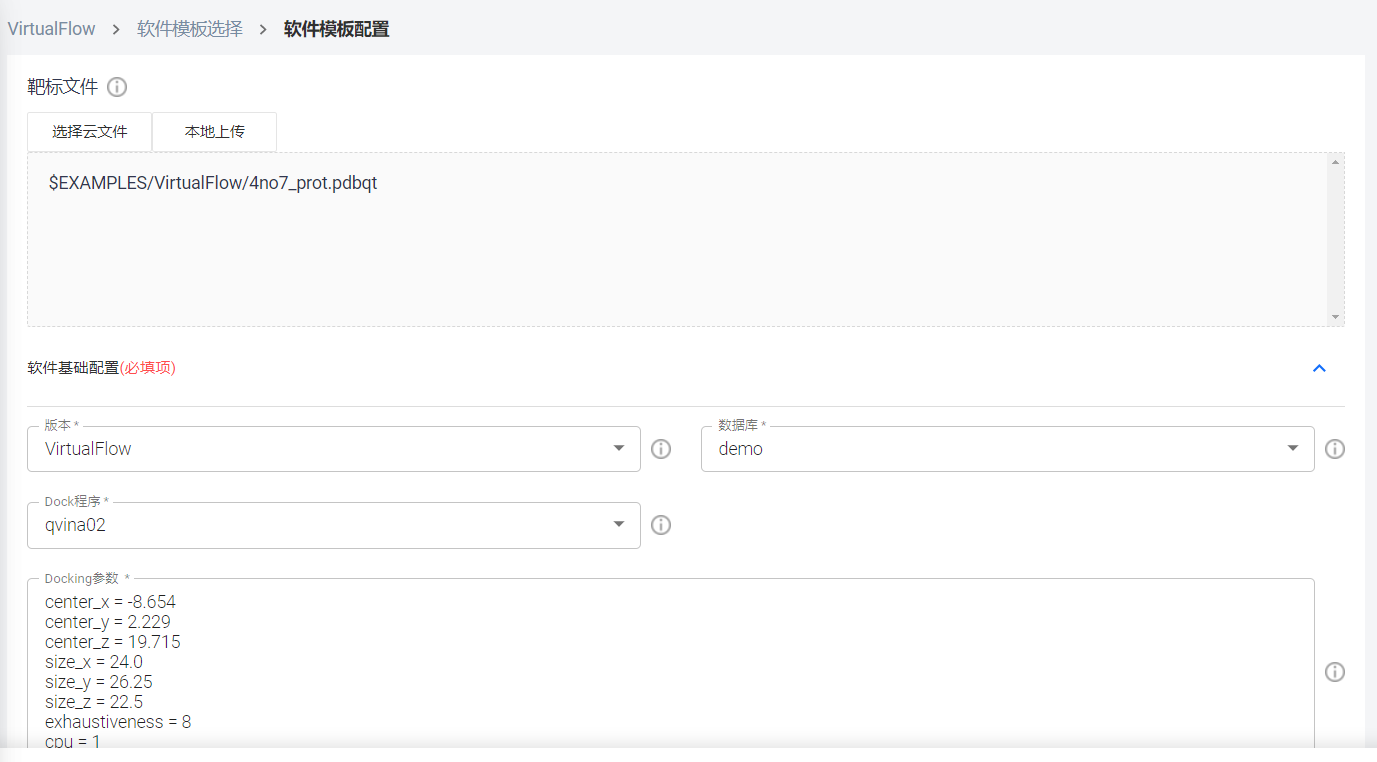Click inside the Docking参数 text area
This screenshot has height=762, width=1377.
pos(670,664)
